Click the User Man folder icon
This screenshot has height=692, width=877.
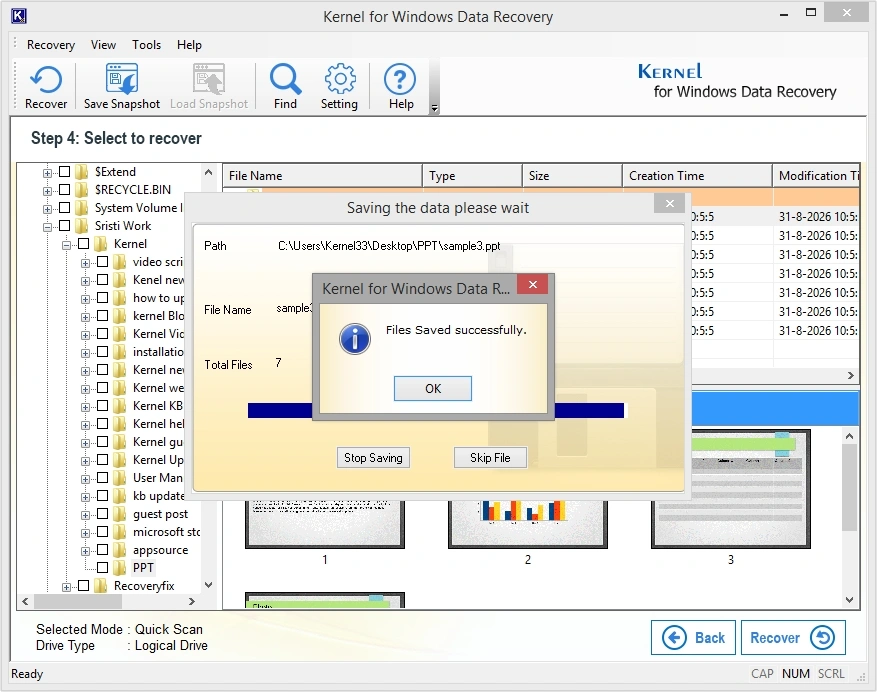119,478
